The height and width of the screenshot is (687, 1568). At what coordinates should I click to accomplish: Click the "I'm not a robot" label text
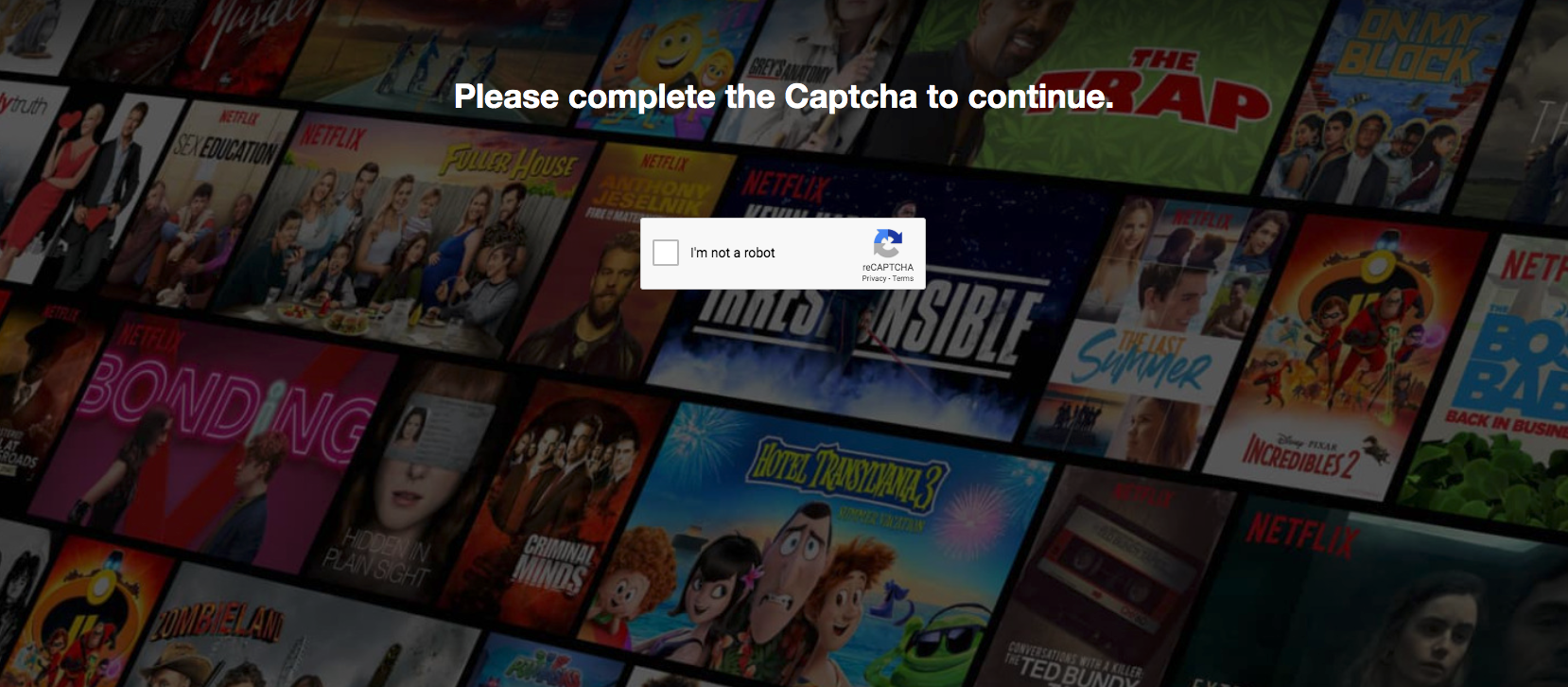point(733,253)
